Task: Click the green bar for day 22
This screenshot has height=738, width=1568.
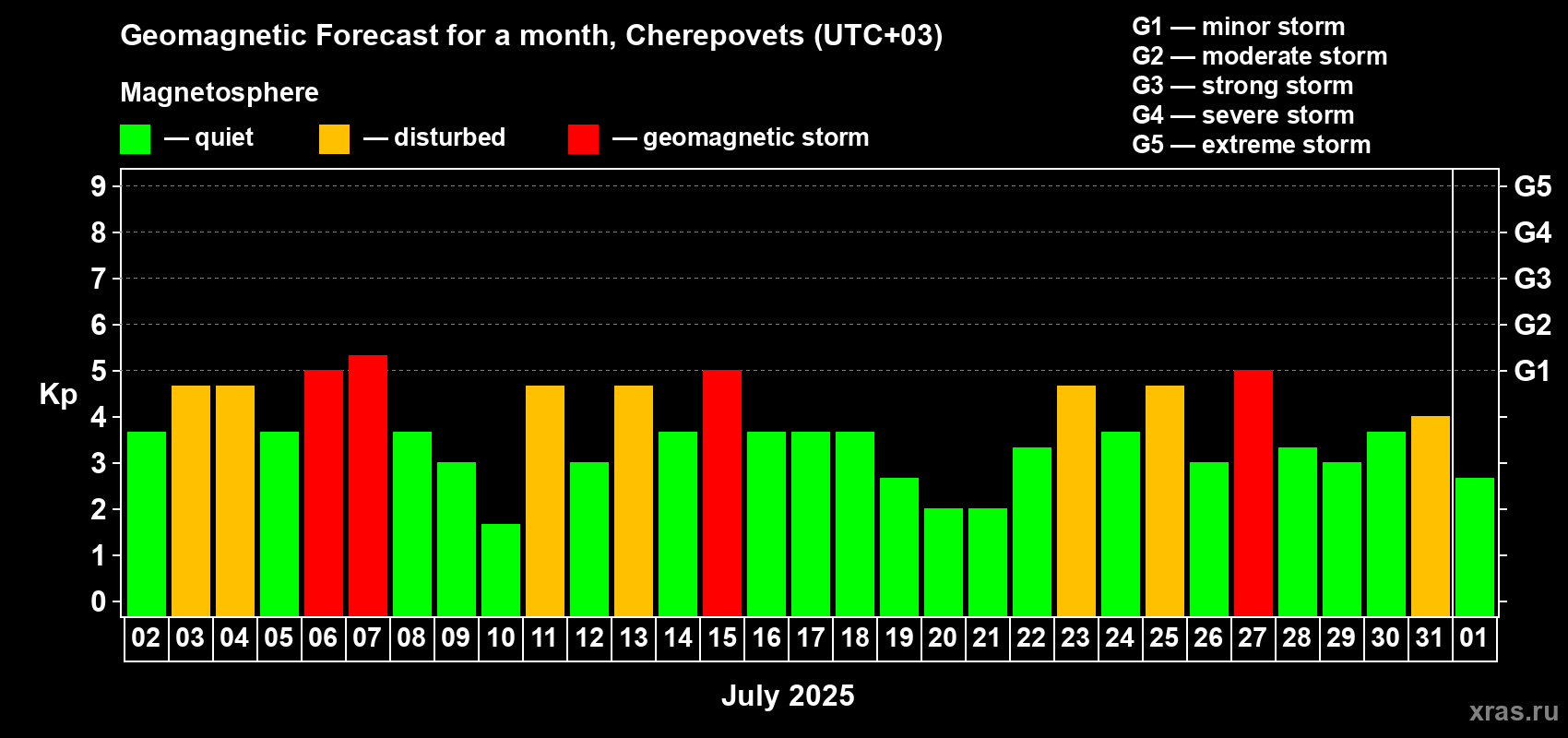Action: tap(1032, 532)
